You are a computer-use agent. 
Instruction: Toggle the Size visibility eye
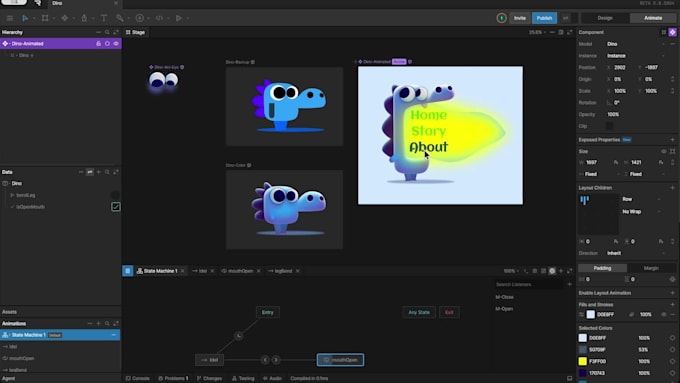coord(664,151)
